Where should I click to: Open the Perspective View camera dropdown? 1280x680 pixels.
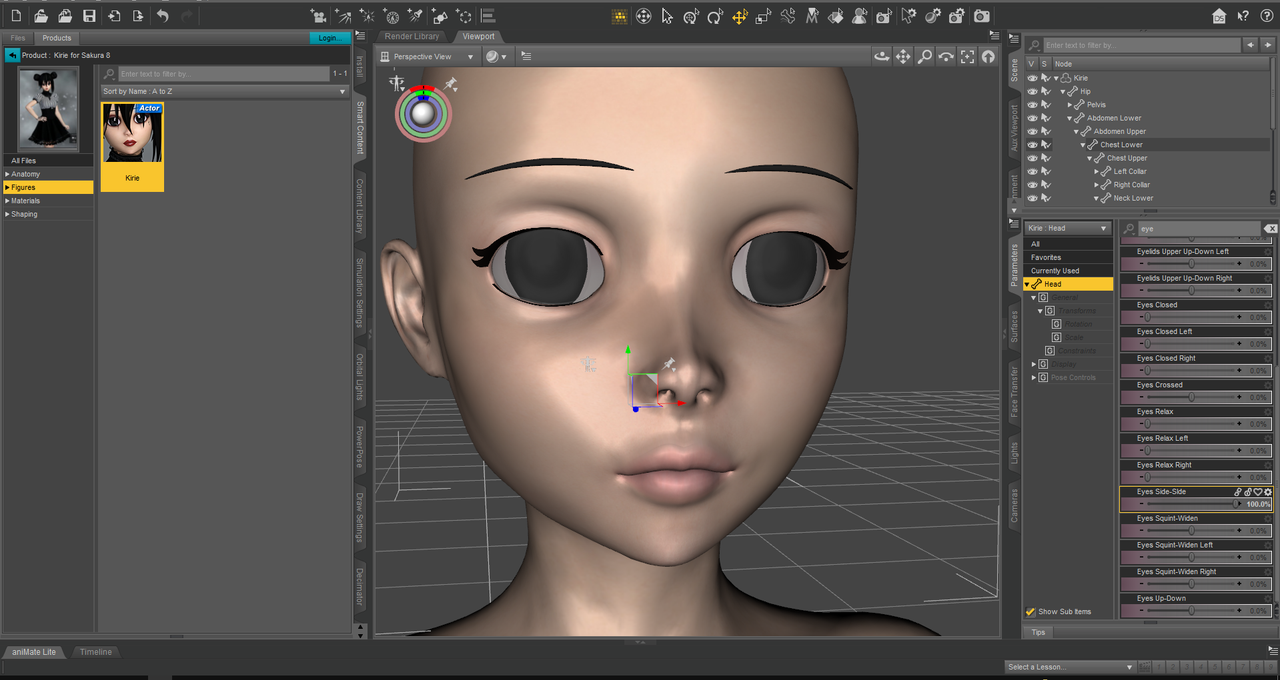[x=427, y=57]
